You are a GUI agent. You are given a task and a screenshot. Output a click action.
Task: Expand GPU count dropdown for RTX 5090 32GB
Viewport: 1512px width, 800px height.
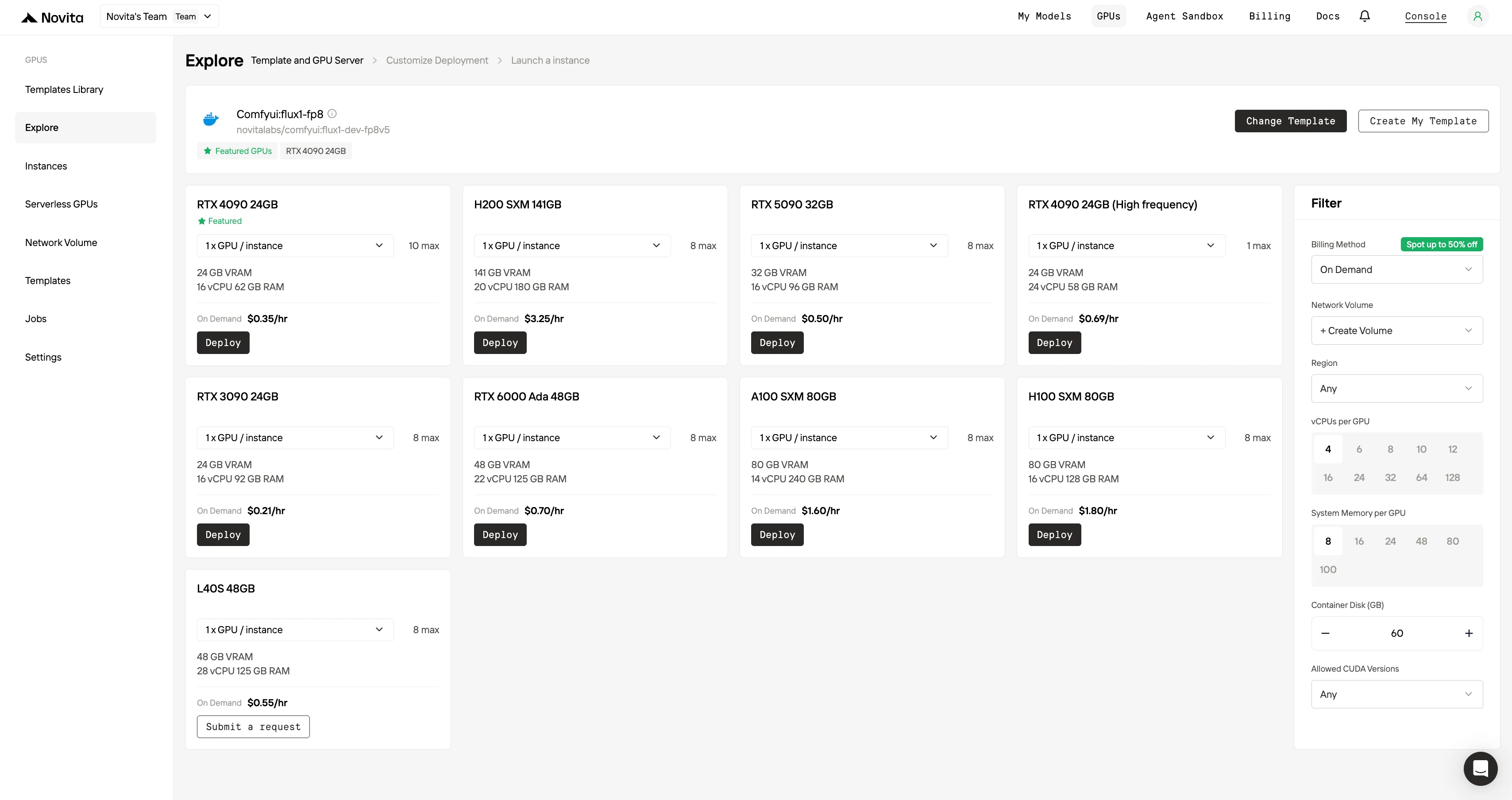[849, 246]
